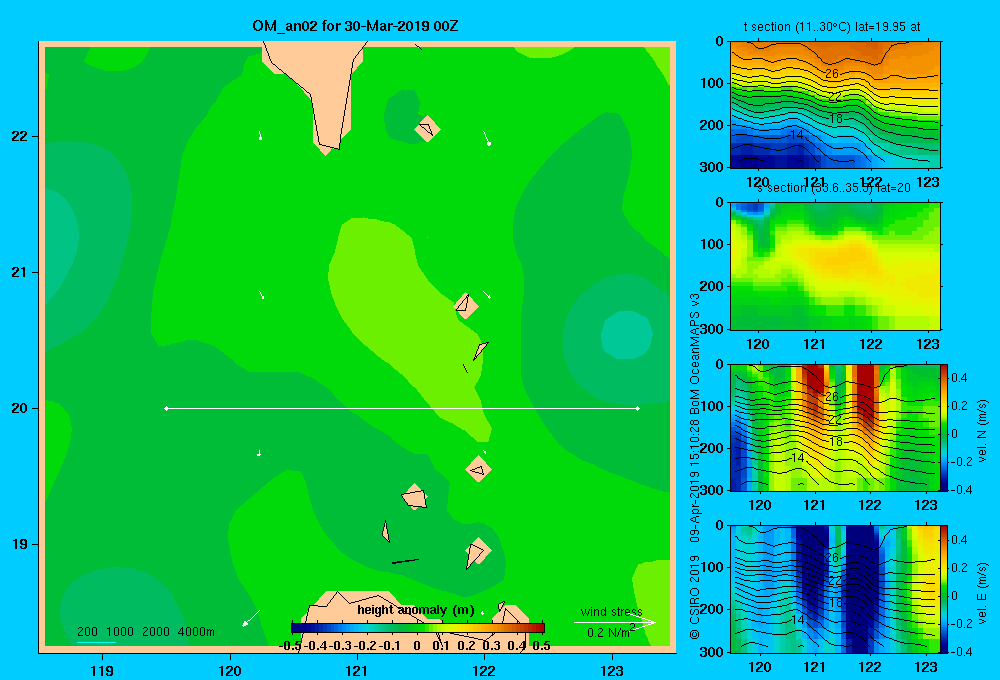Click the island near 20.8N 121.9E

click(466, 305)
